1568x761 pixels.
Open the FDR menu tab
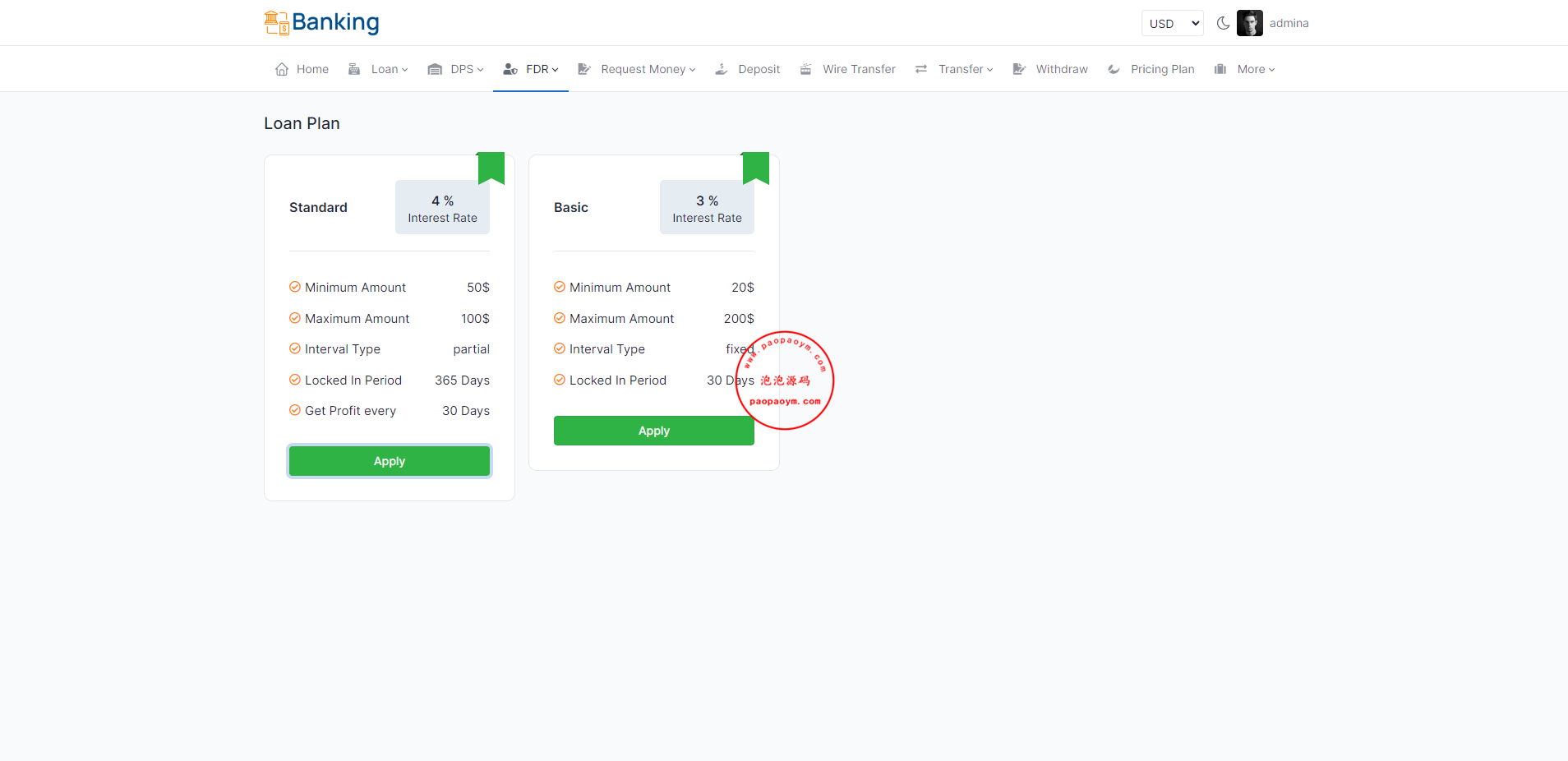532,69
